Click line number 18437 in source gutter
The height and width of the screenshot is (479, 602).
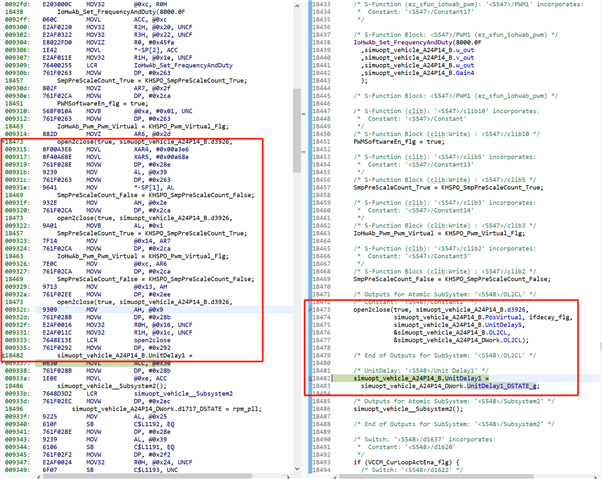[321, 35]
